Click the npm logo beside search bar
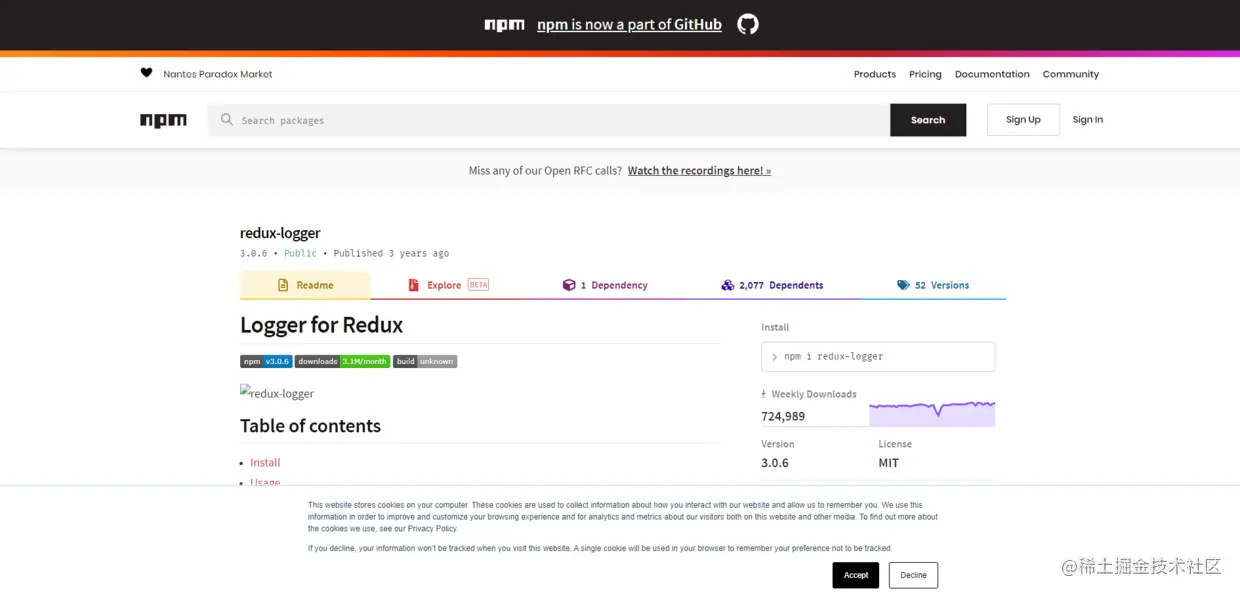 pyautogui.click(x=163, y=120)
